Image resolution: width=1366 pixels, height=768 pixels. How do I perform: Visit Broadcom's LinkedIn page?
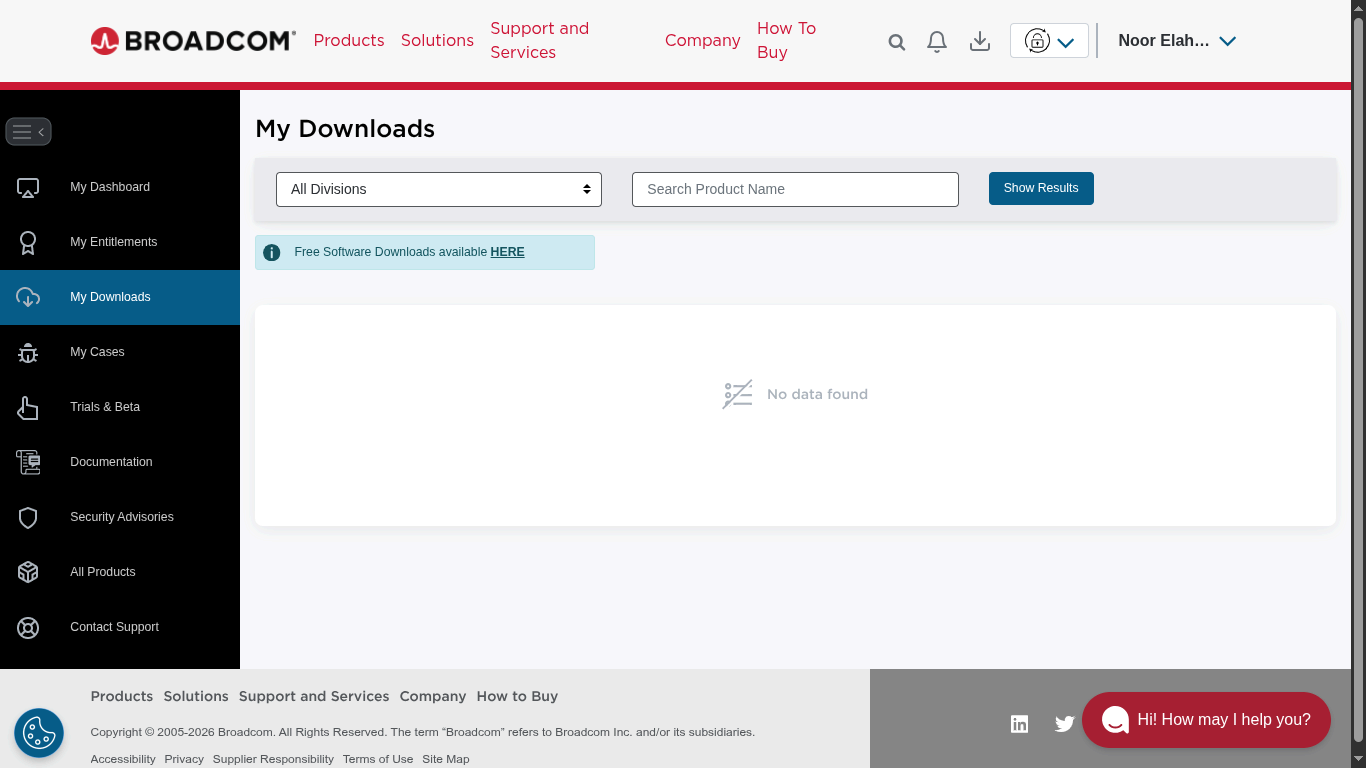(x=1019, y=724)
